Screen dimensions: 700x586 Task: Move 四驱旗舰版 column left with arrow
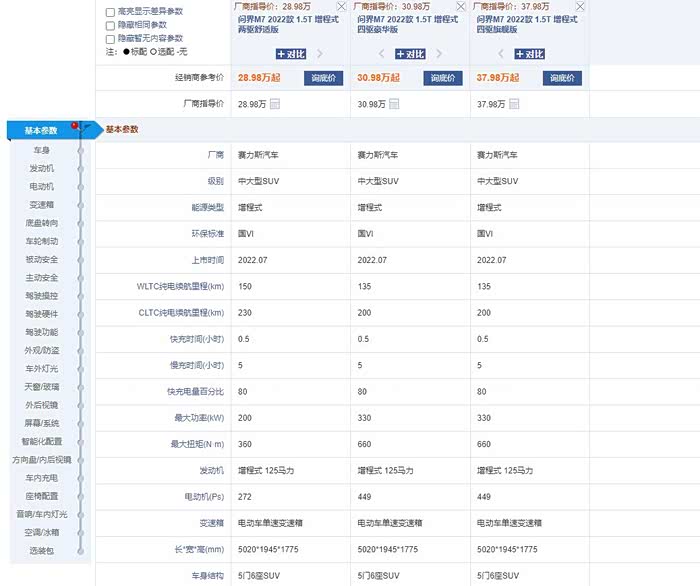[x=500, y=54]
